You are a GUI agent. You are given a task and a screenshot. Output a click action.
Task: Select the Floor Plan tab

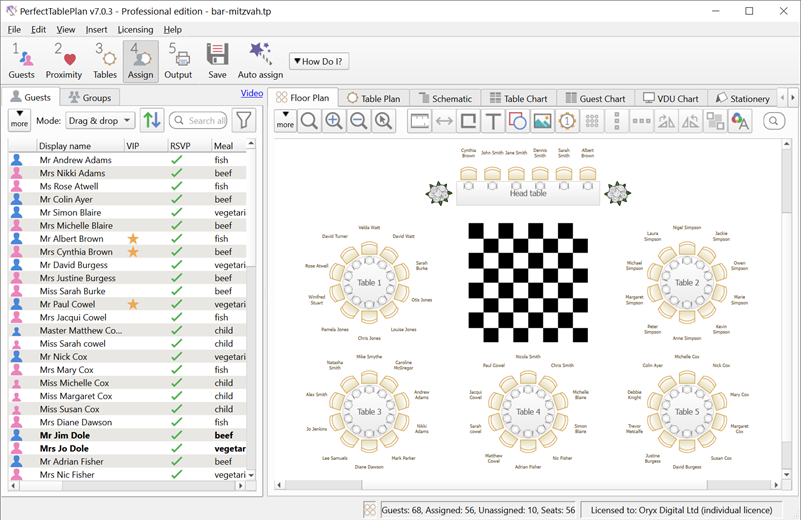click(x=303, y=98)
